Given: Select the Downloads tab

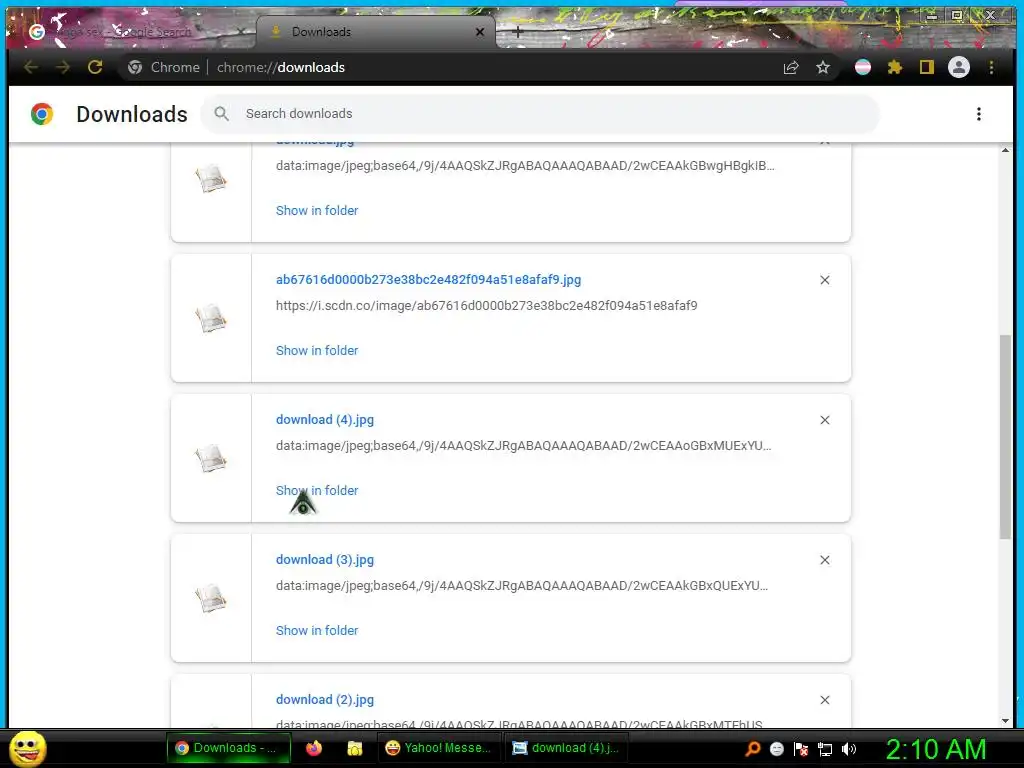Looking at the screenshot, I should pos(376,31).
